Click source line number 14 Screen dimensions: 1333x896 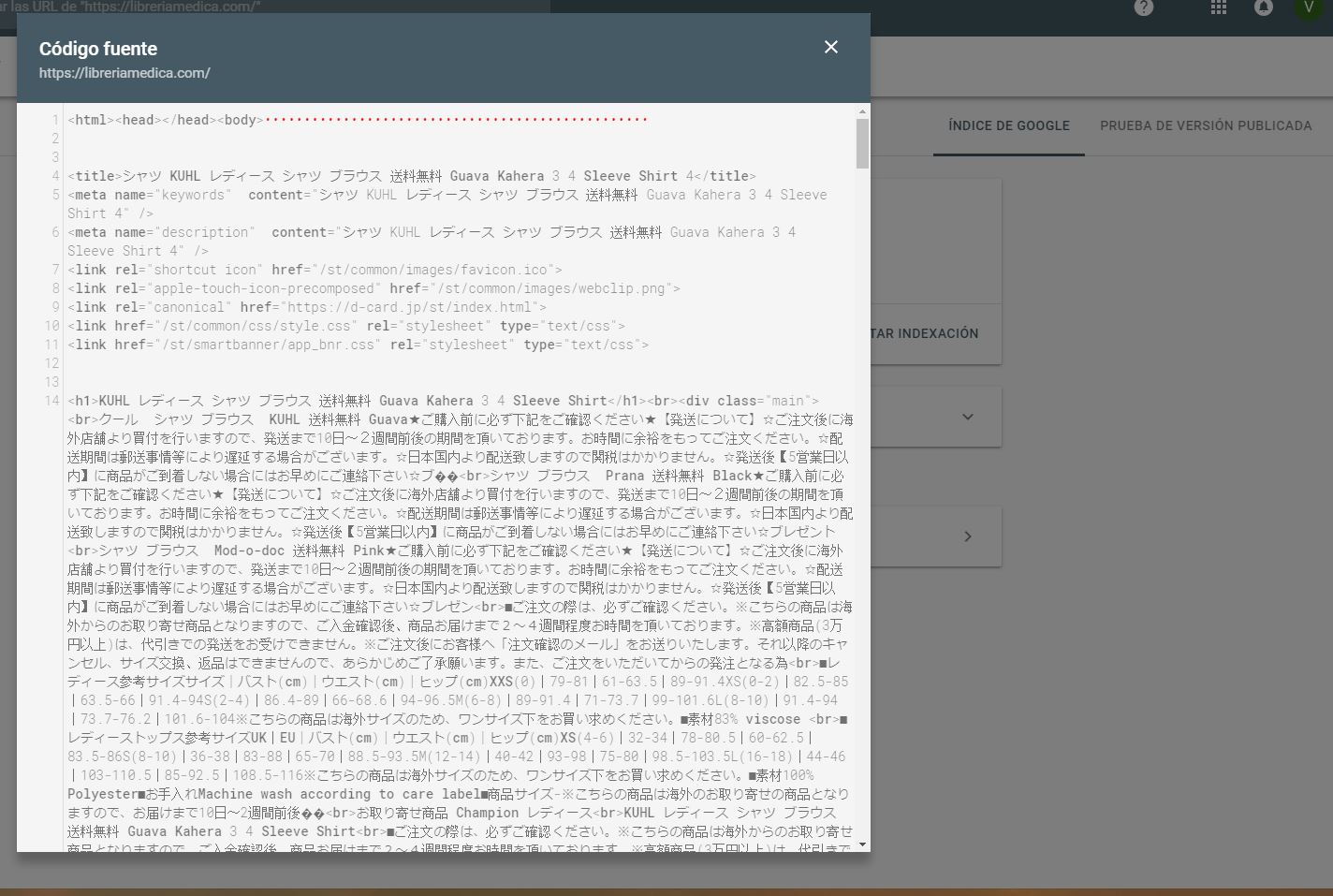(x=51, y=401)
